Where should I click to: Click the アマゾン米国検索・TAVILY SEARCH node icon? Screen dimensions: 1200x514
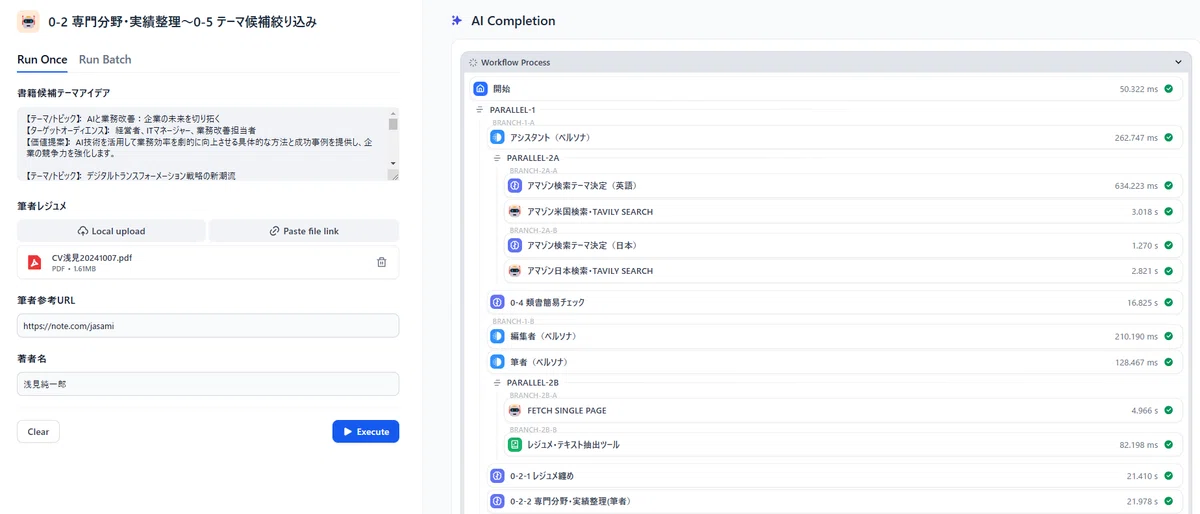[514, 212]
